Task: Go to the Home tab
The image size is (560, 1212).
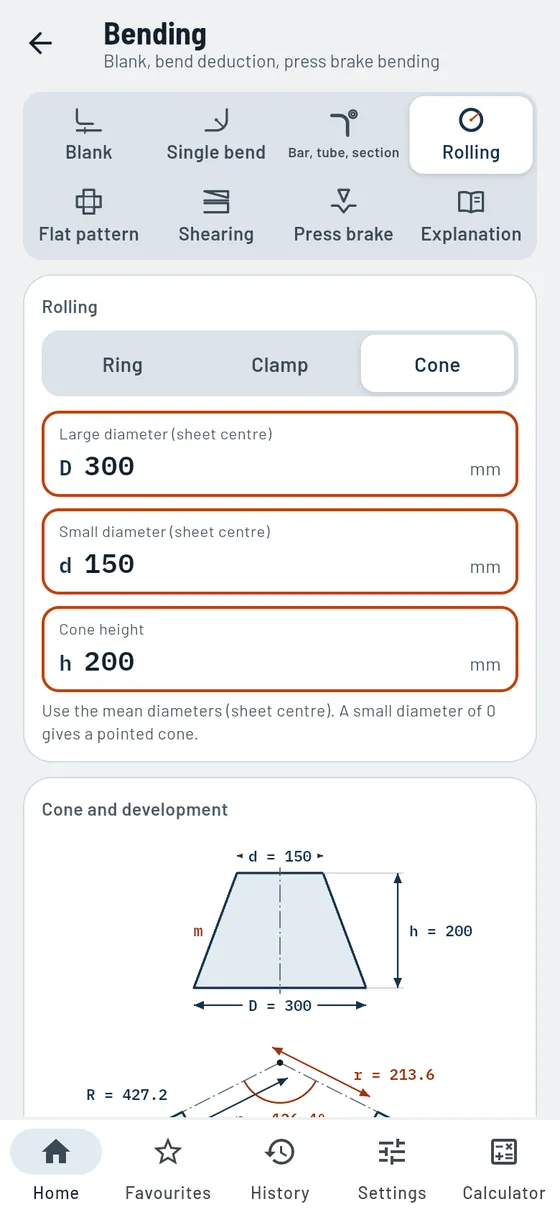Action: pyautogui.click(x=56, y=1166)
